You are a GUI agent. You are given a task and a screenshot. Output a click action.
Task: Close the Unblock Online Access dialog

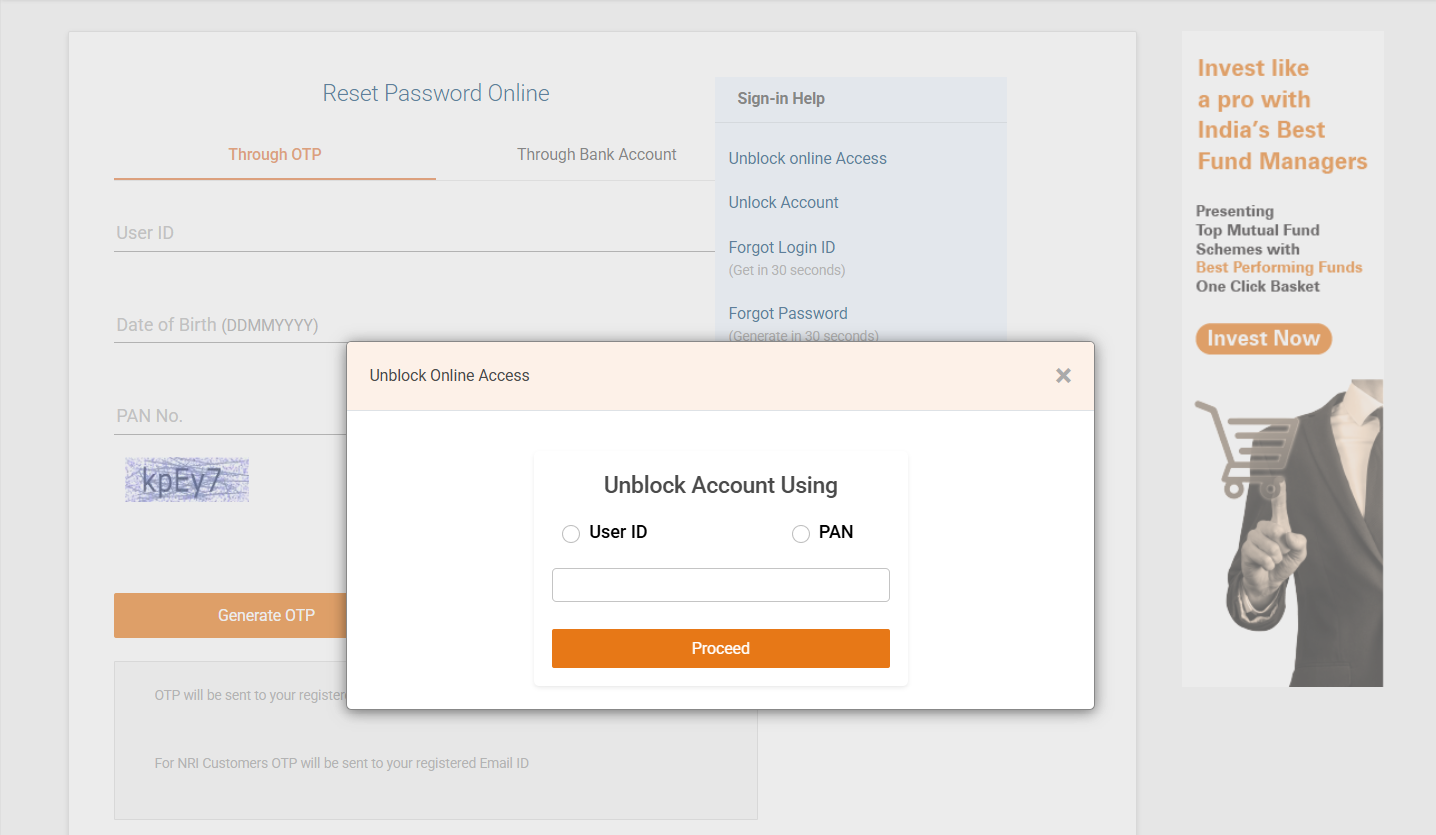click(x=1063, y=376)
